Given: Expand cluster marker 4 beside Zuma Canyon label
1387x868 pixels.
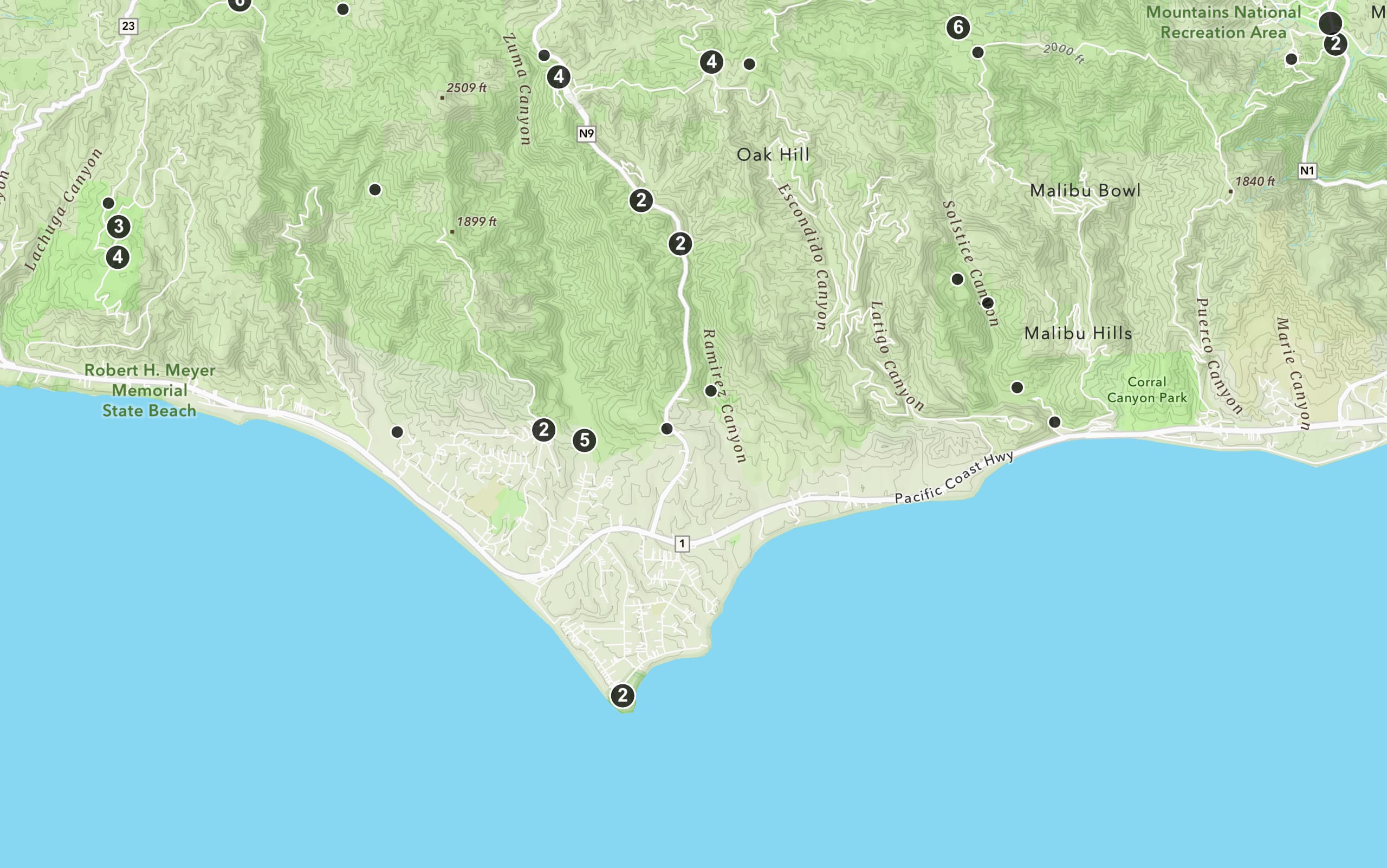Looking at the screenshot, I should pyautogui.click(x=559, y=77).
